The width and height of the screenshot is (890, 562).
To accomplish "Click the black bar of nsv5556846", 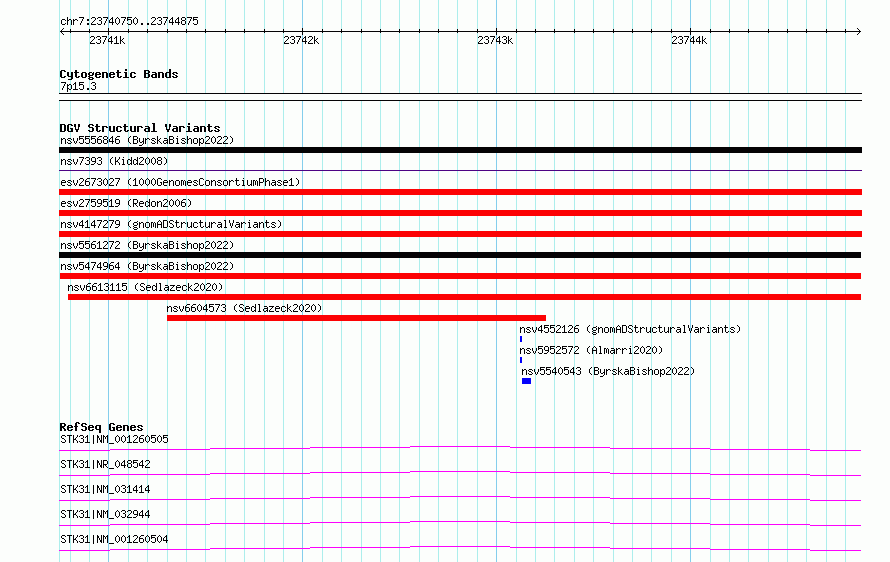I will tap(460, 150).
